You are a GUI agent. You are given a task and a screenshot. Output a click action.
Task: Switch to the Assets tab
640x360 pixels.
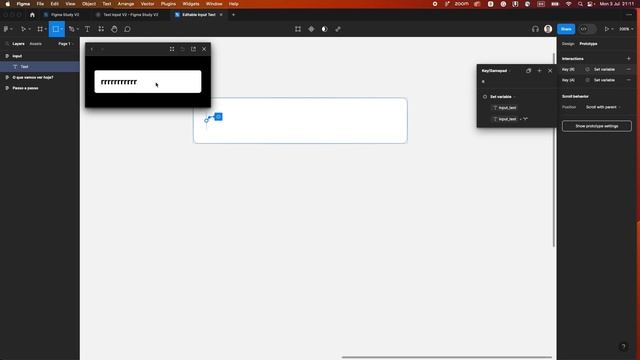pos(36,44)
